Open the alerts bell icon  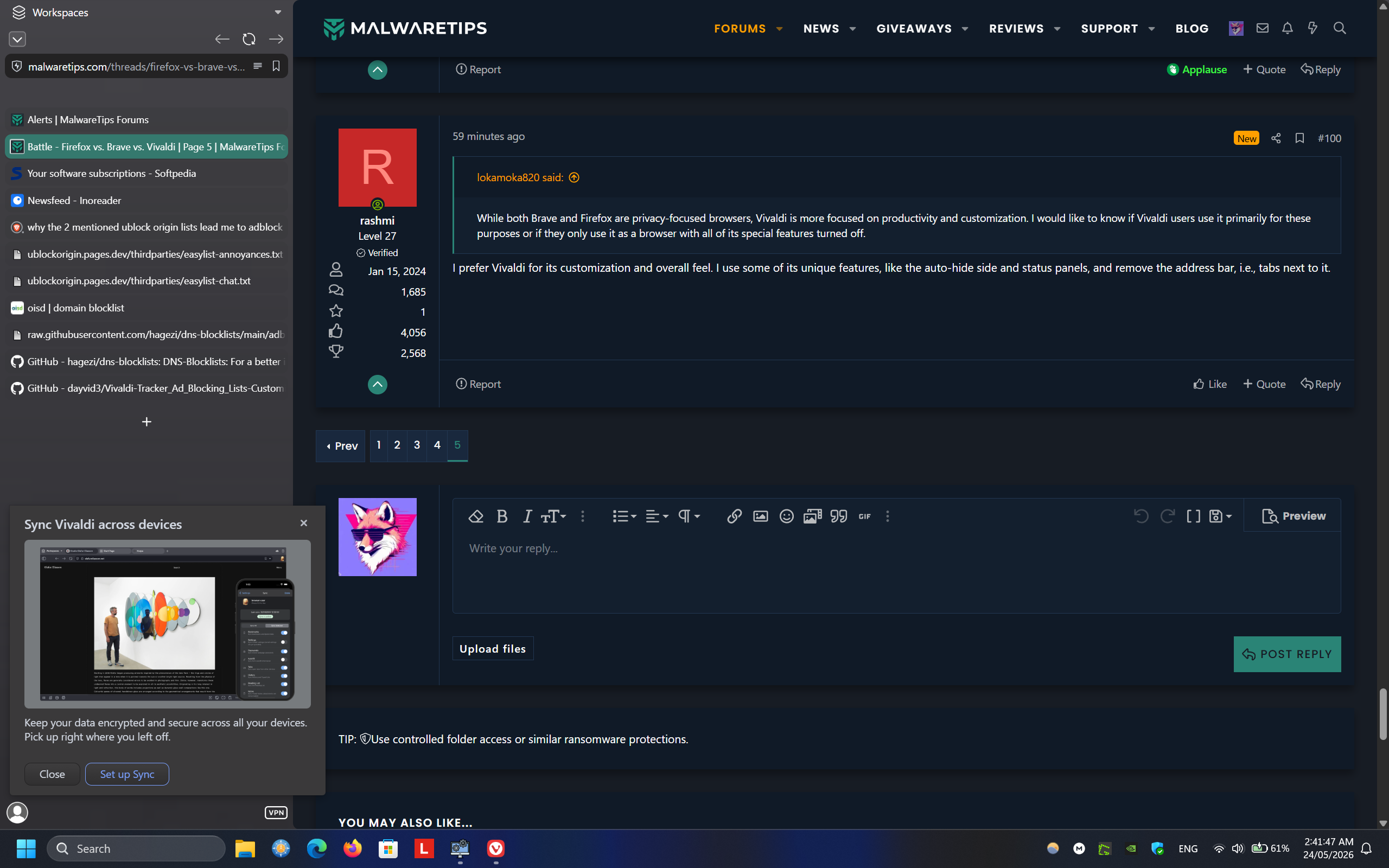click(x=1288, y=28)
